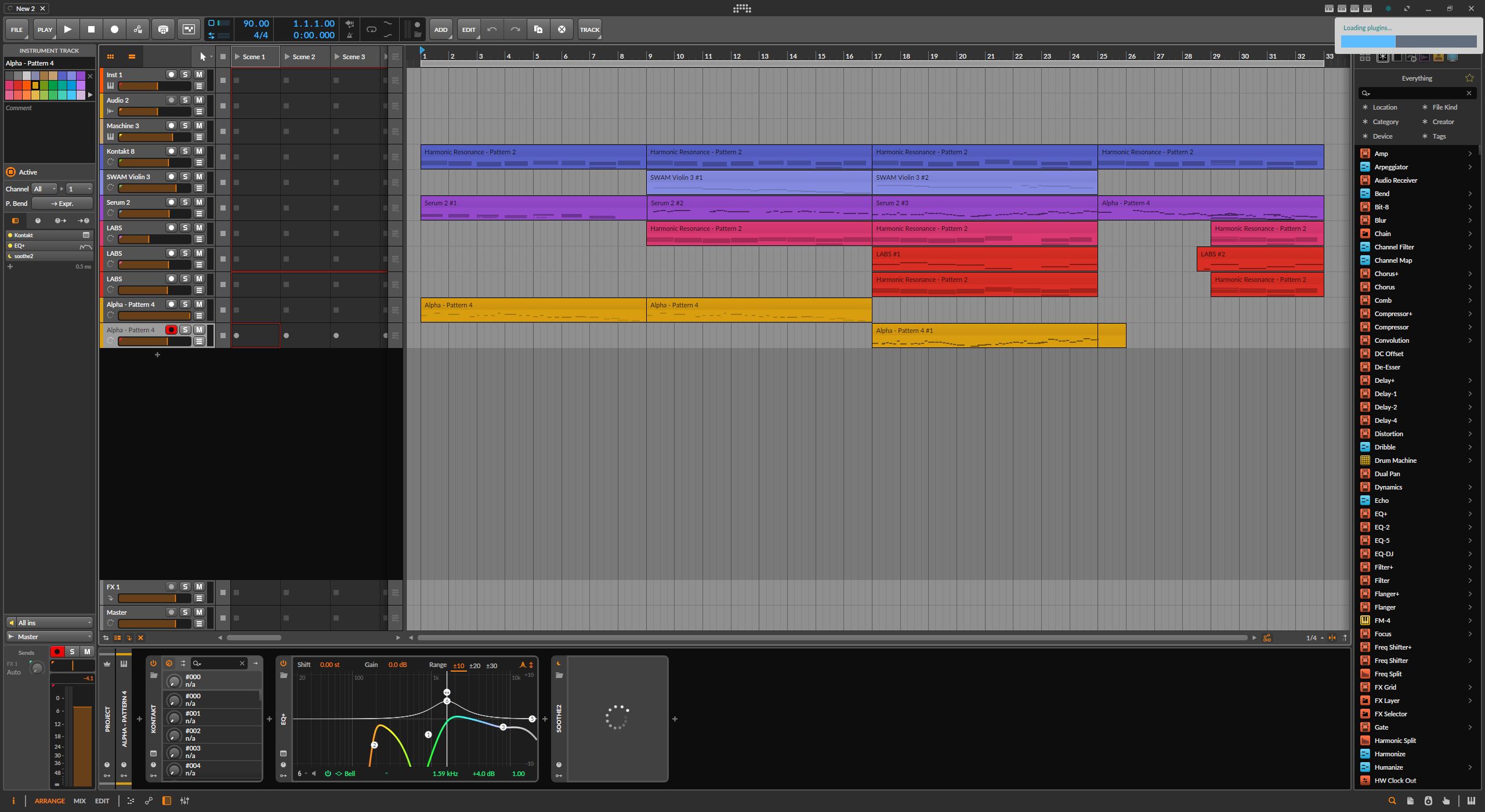Solo the Serum 2 track
Viewport: 1485px width, 812px height.
click(185, 202)
